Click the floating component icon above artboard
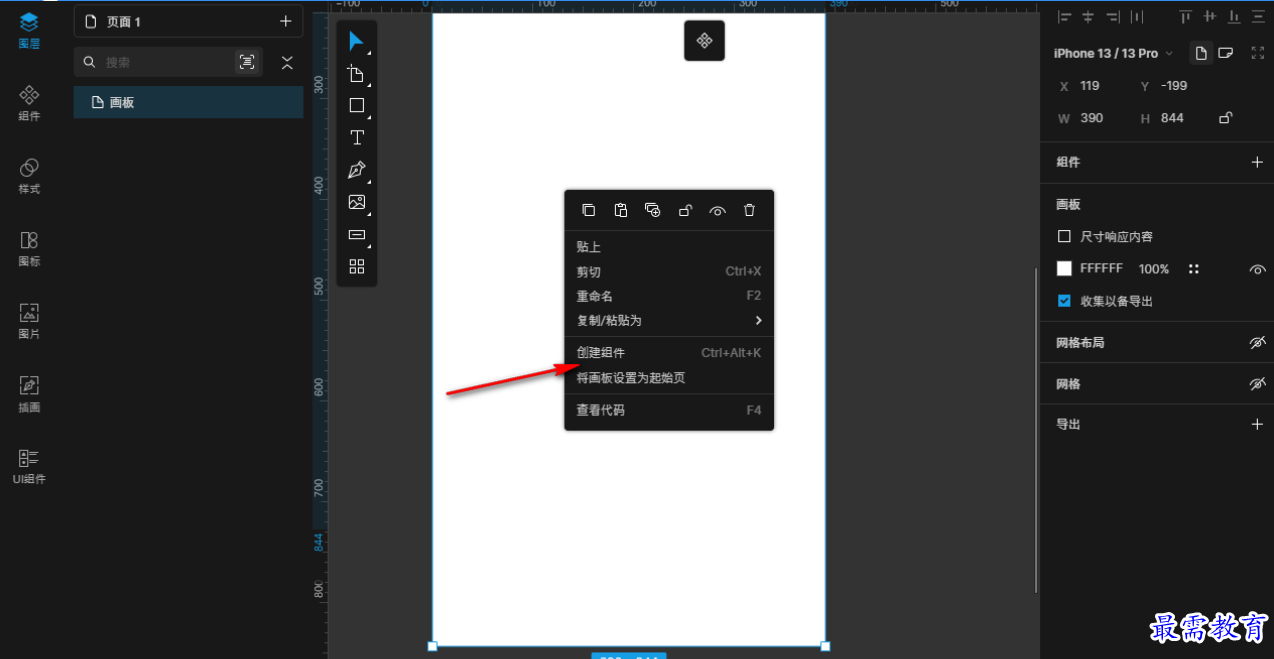This screenshot has width=1274, height=659. pos(704,40)
